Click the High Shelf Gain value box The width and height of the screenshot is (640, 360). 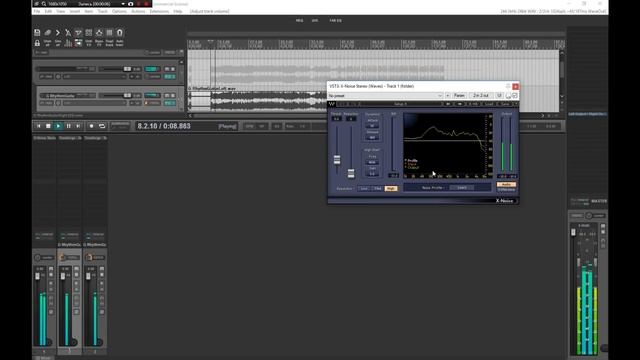coord(372,174)
